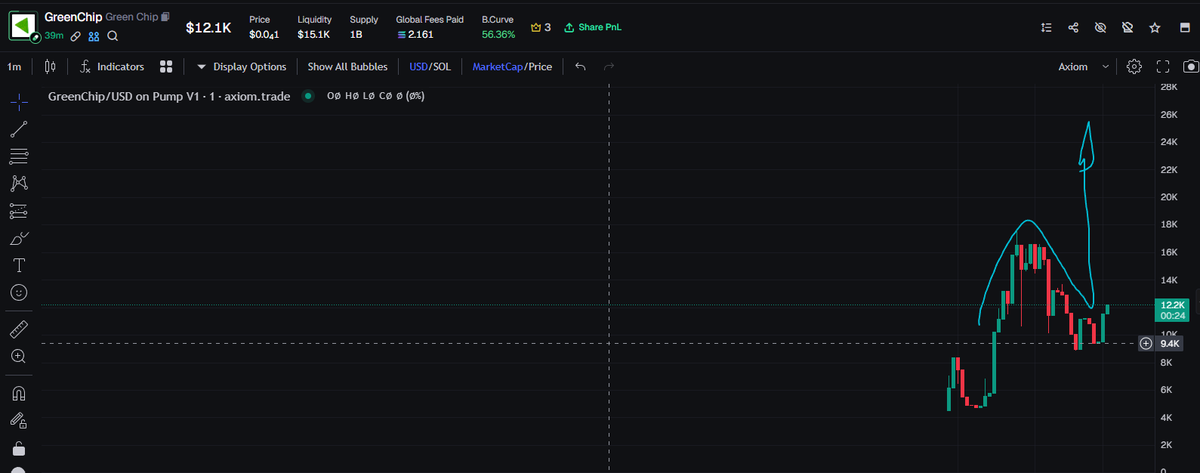Click the B.Curve 56.36% value
Viewport: 1200px width, 473px height.
pos(498,34)
